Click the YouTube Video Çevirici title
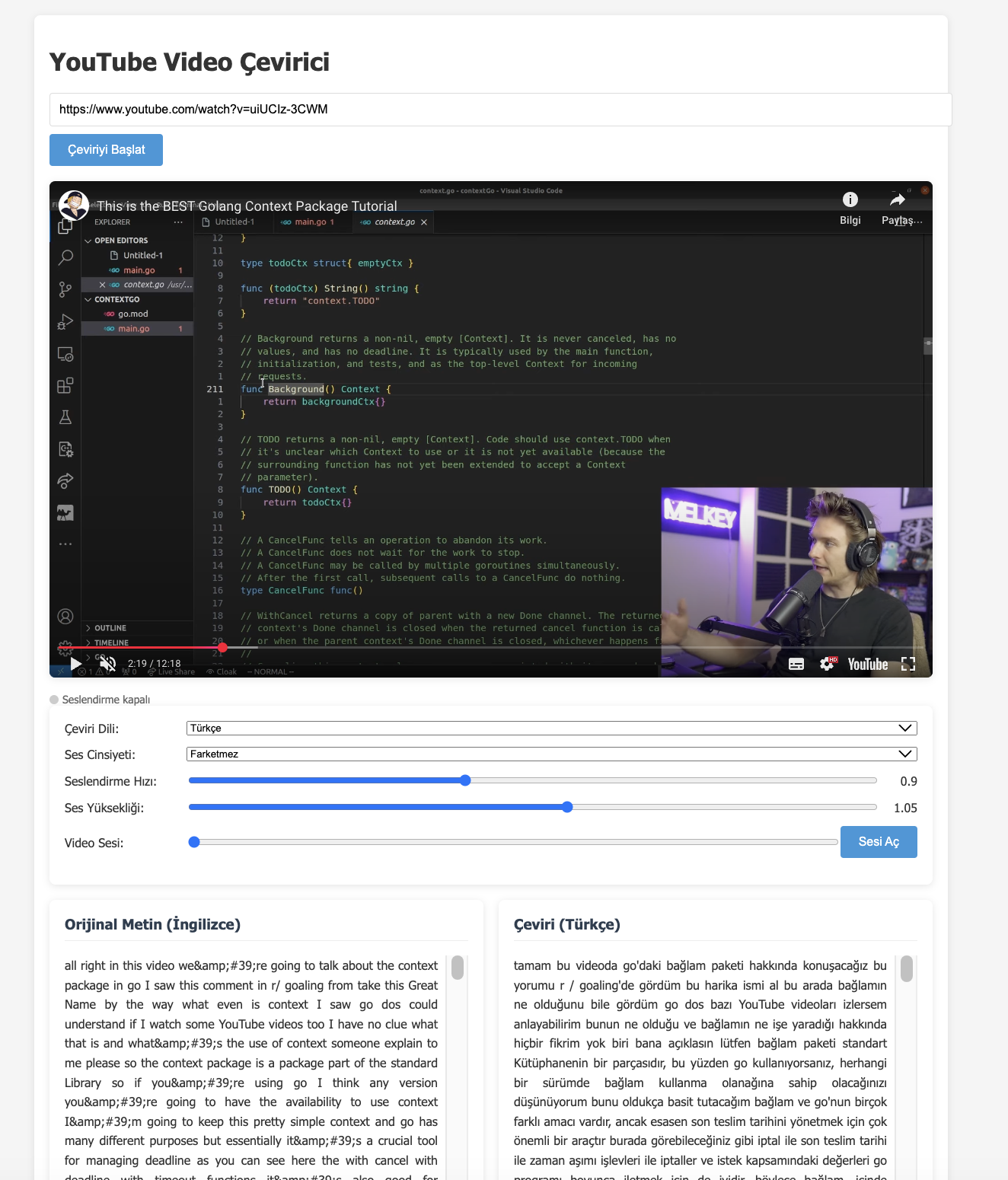Screen dimensions: 1008x1180 click(x=190, y=62)
